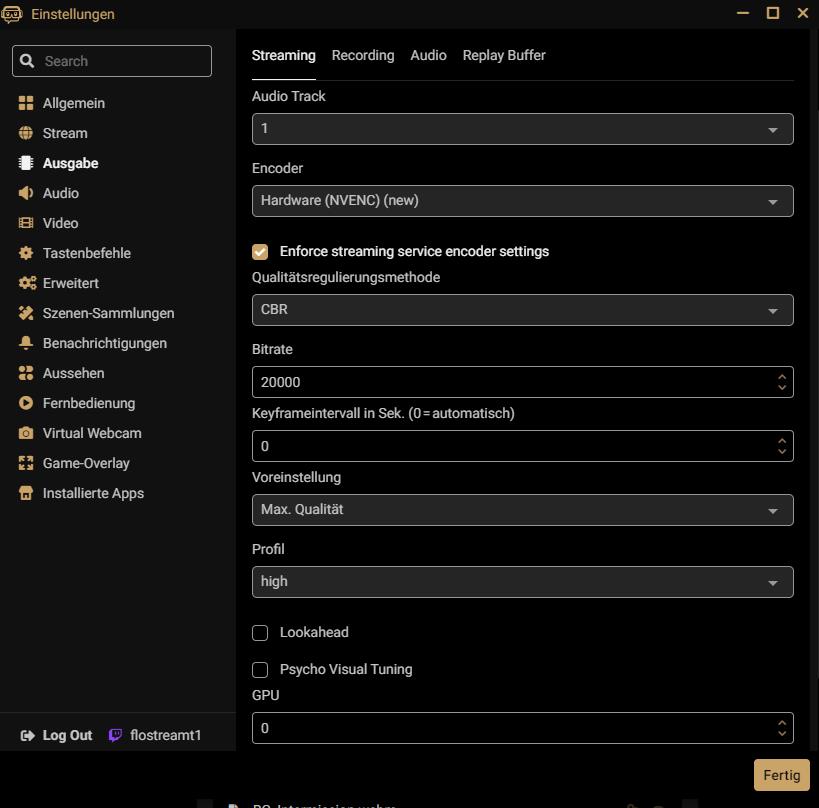Screen dimensions: 819x808
Task: Click the Fertig button
Action: (781, 775)
